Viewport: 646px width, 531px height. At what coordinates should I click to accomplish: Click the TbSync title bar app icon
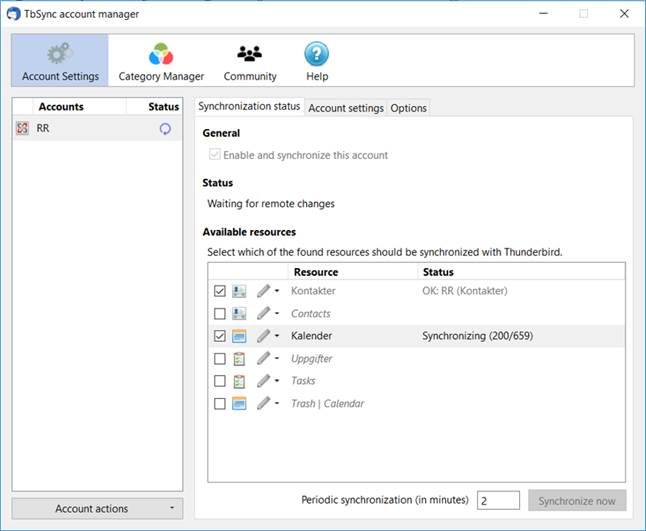pos(14,14)
